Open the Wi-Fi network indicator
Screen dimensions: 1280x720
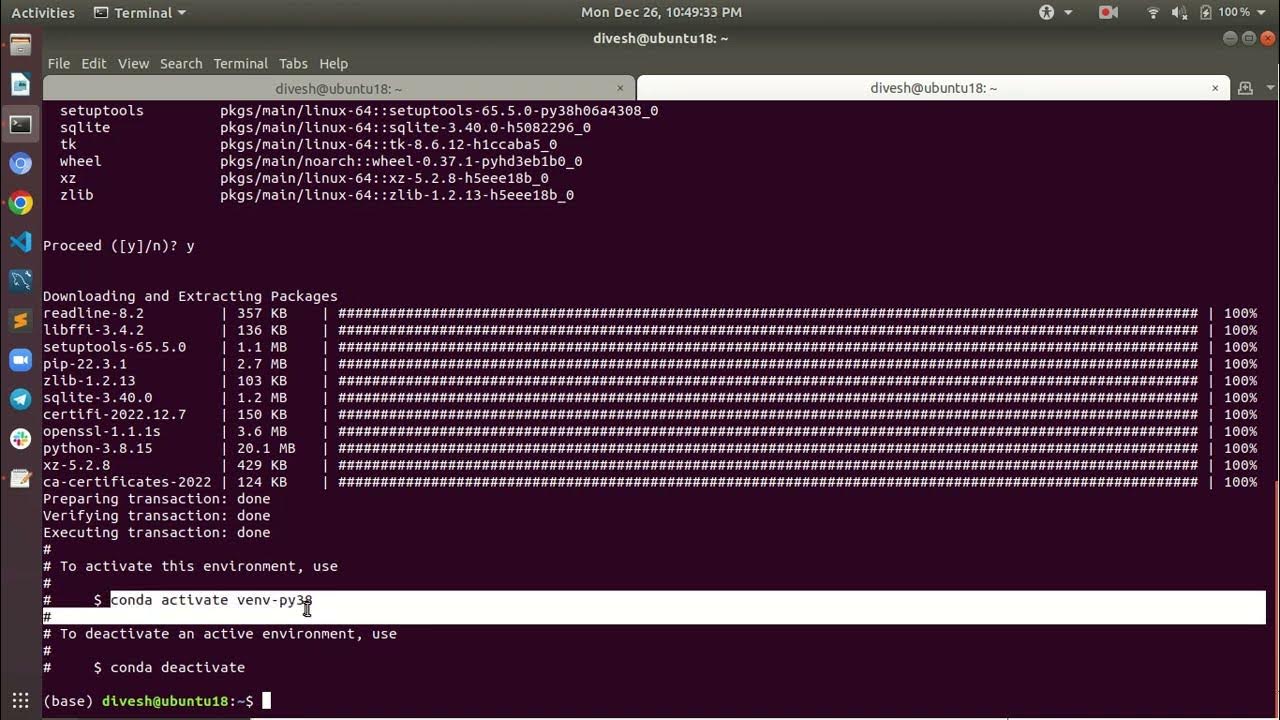tap(1153, 12)
